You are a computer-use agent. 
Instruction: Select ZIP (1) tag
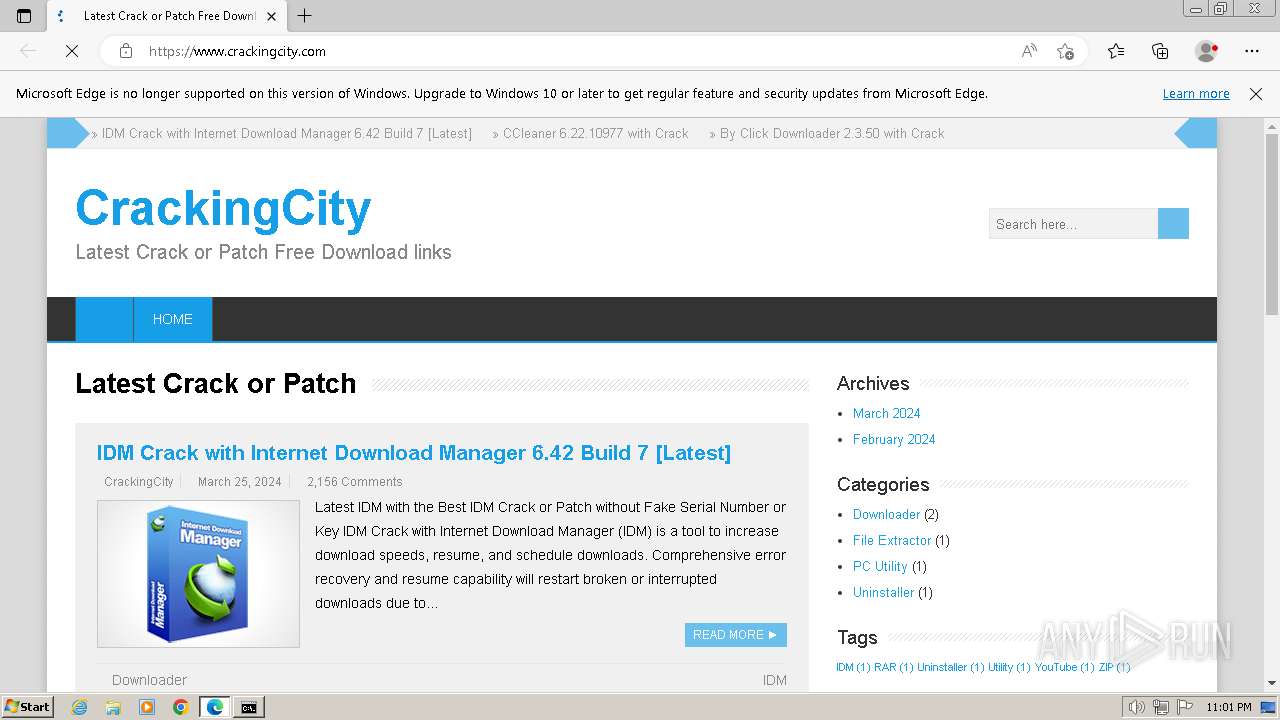tap(1114, 667)
